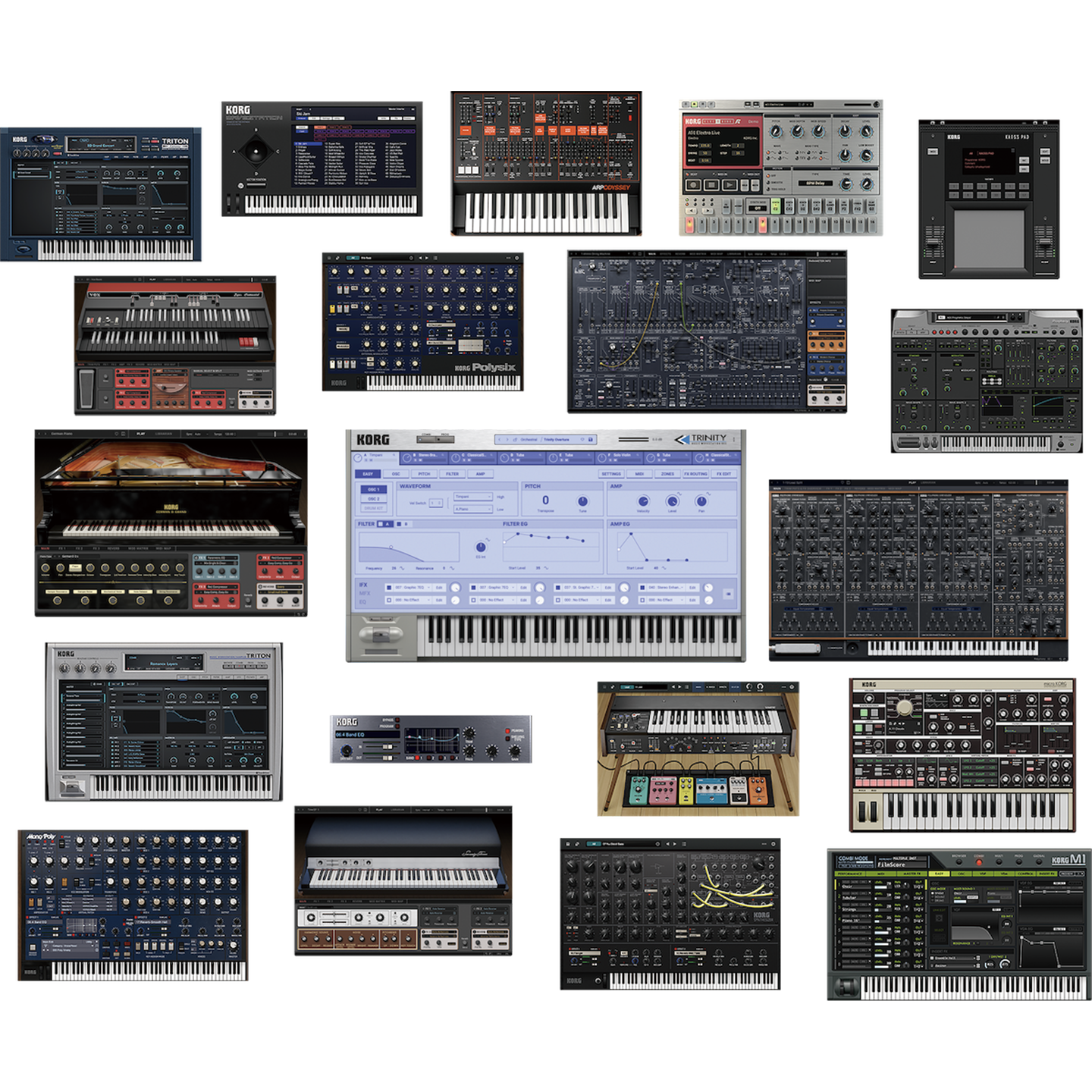Switch to the OSC tab in Trinity

pyautogui.click(x=396, y=474)
